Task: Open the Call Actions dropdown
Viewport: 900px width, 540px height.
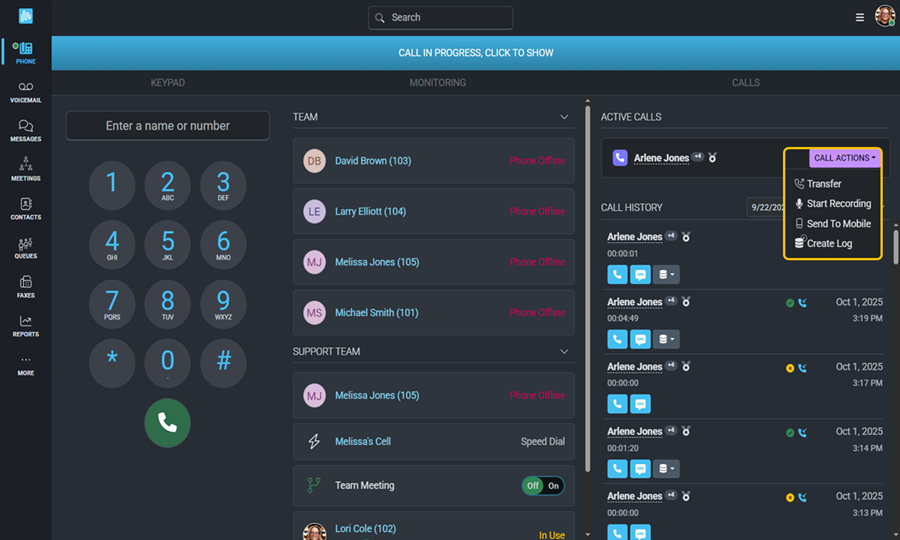Action: (x=844, y=158)
